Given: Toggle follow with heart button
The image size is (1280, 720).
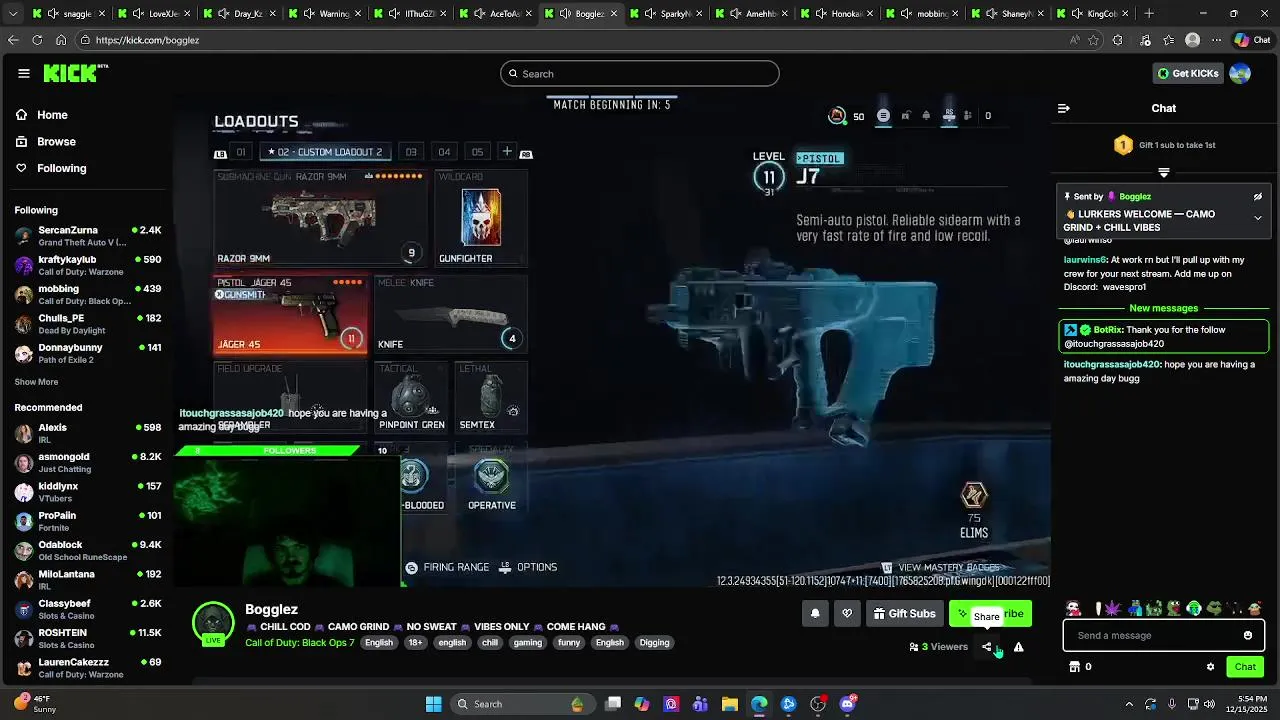Looking at the screenshot, I should point(847,614).
